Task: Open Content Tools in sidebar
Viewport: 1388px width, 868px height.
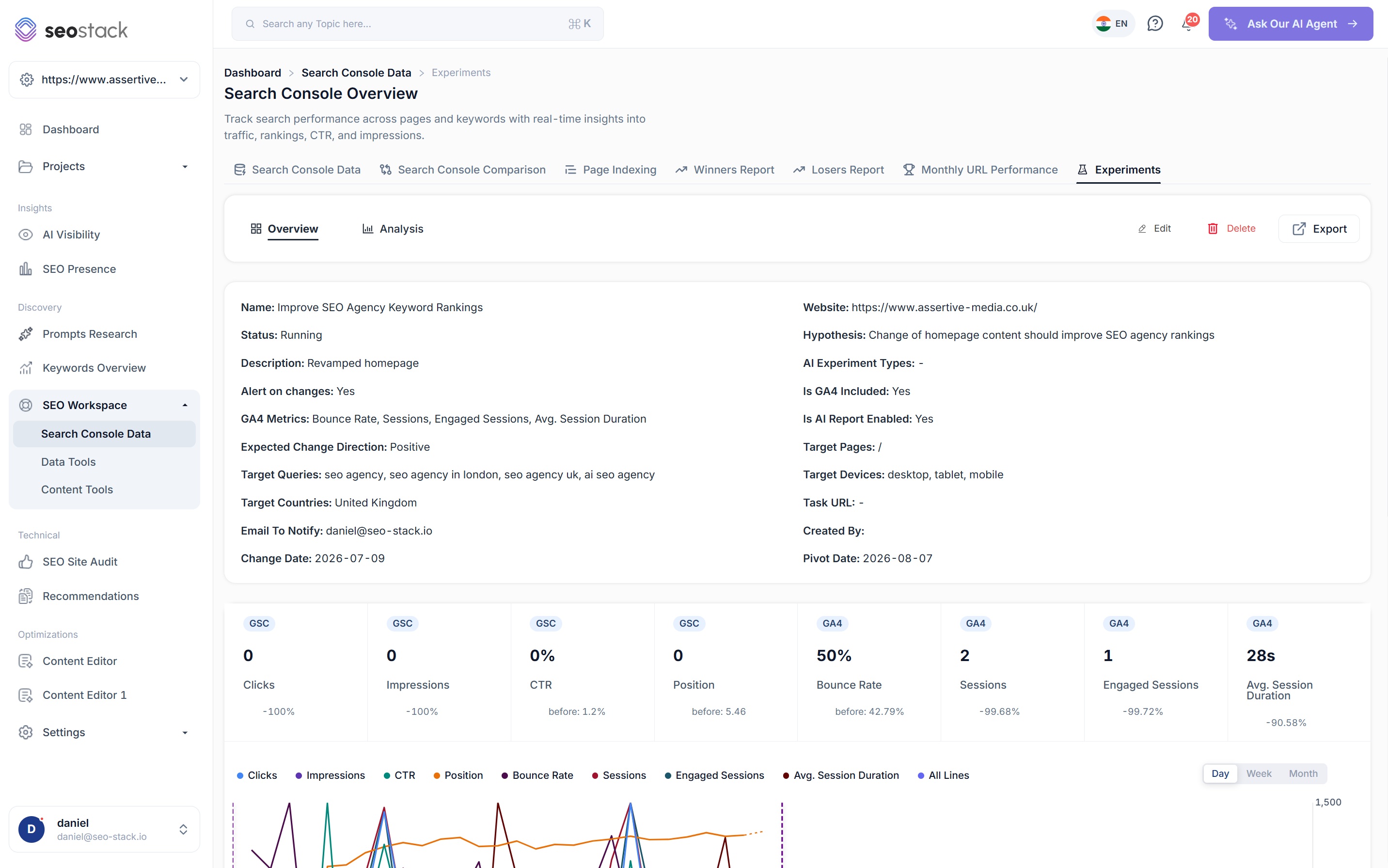Action: click(77, 489)
